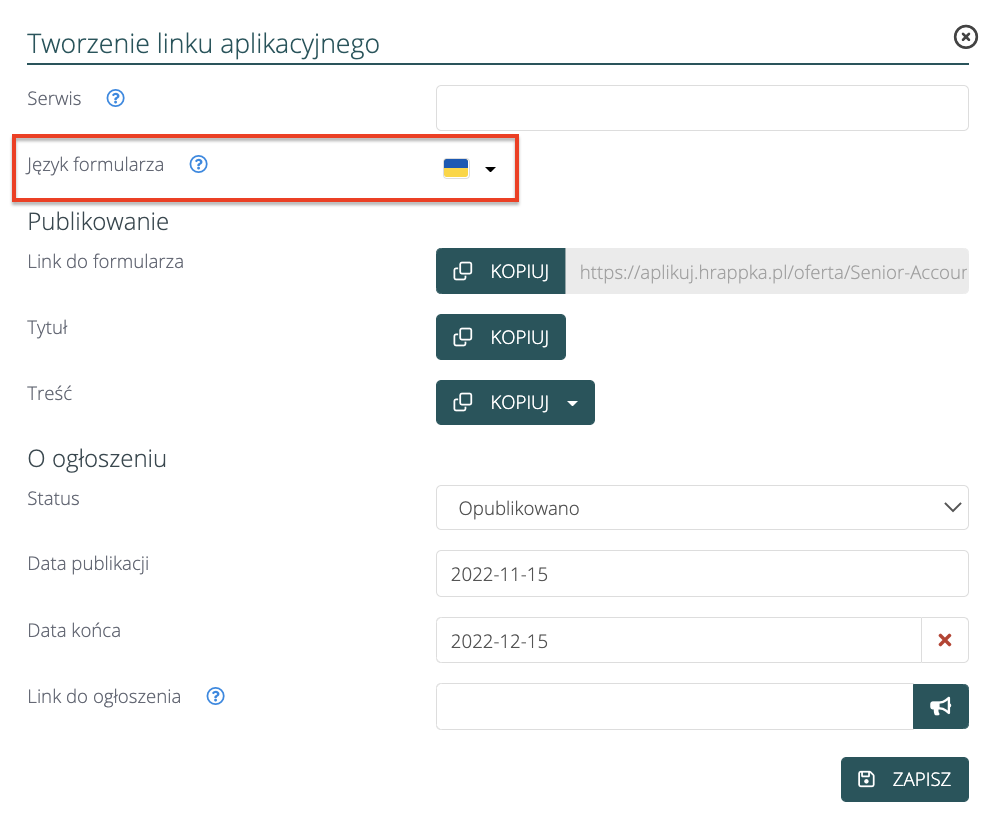The width and height of the screenshot is (994, 824).
Task: Copy the Link do formularza URL
Action: 501,271
